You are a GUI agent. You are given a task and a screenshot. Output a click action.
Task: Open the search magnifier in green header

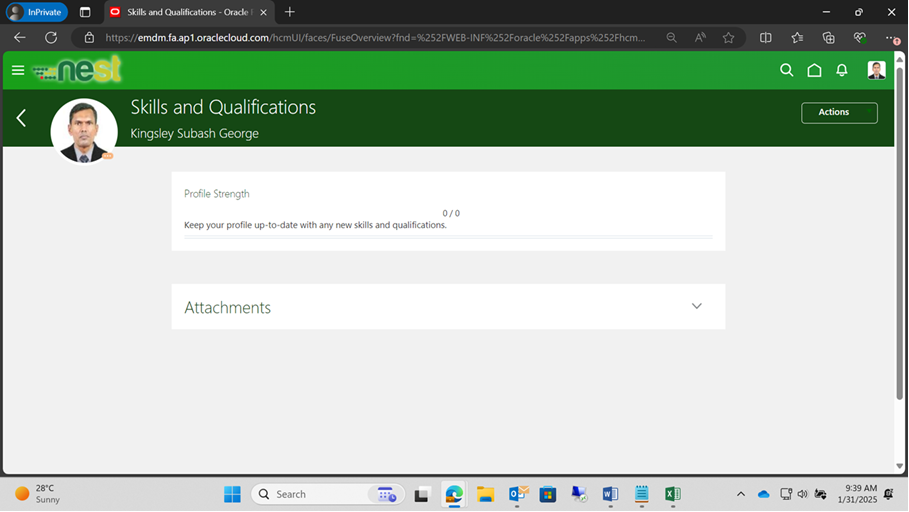click(x=786, y=70)
